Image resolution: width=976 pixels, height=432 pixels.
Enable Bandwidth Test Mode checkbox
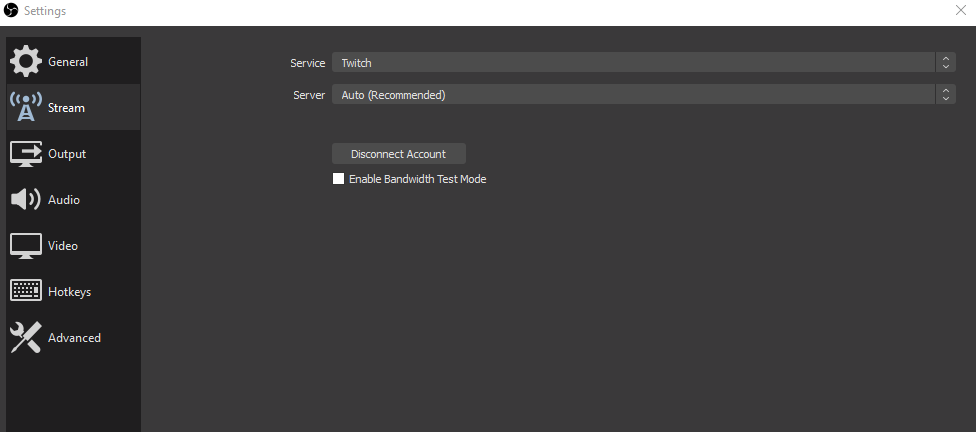coord(339,179)
